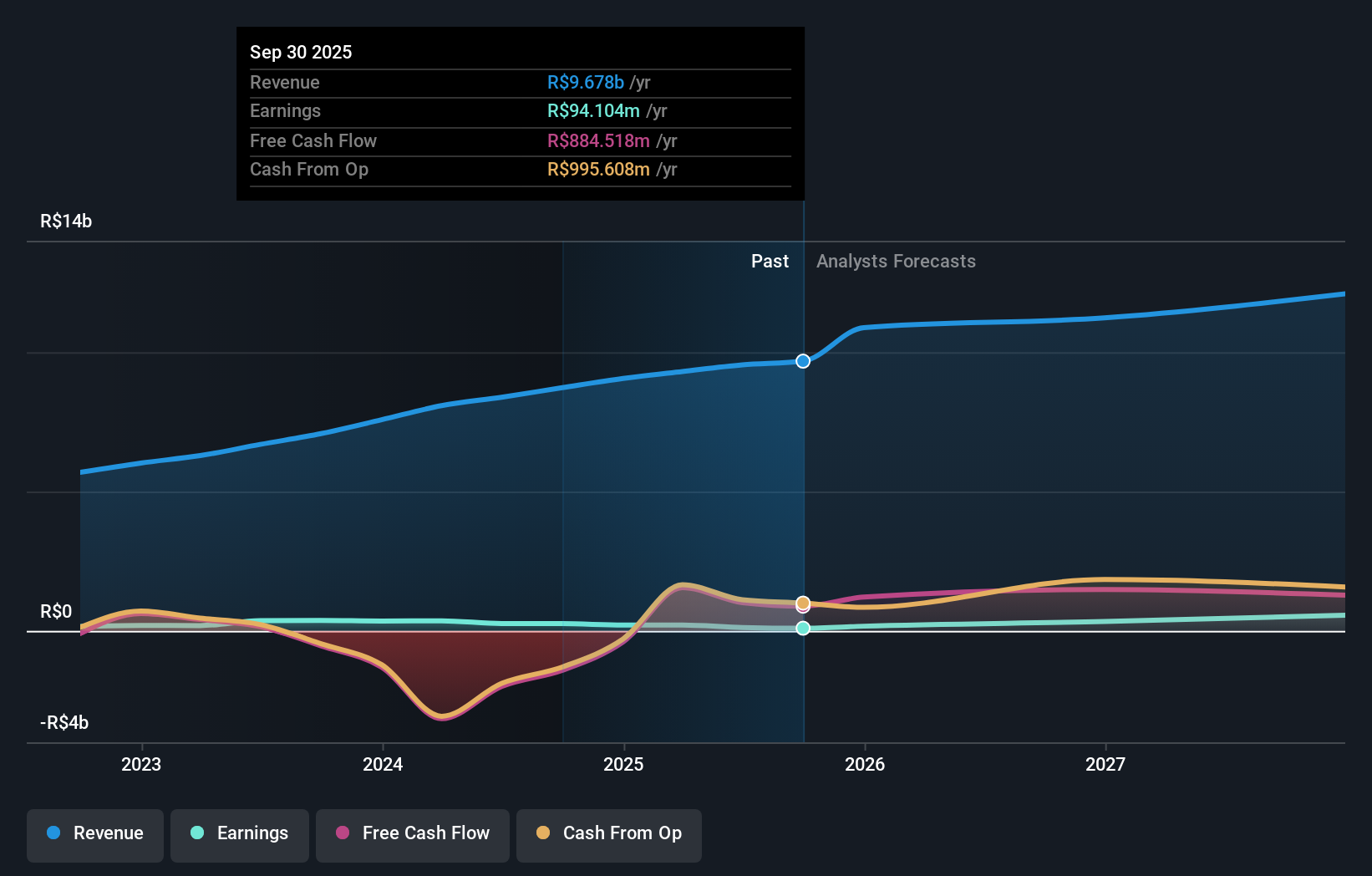Click the Earnings data point marker on the chart

(803, 629)
